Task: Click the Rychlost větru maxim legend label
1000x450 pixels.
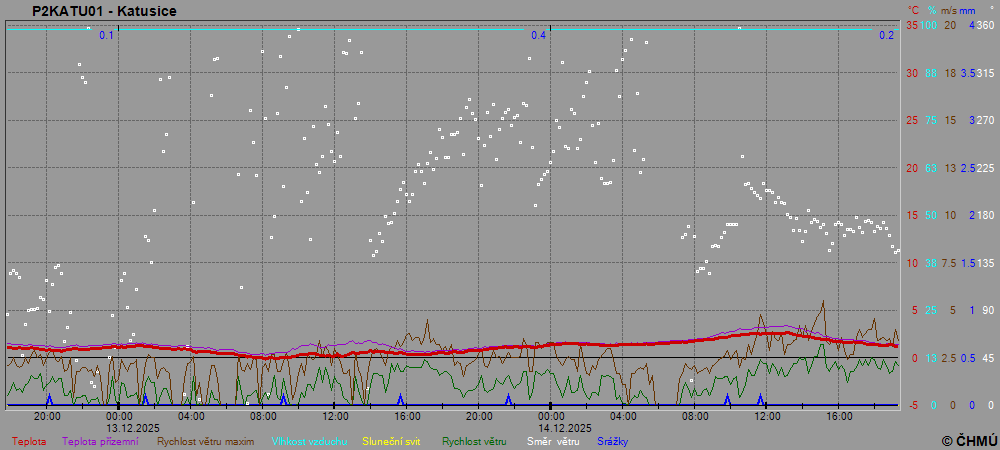Action: click(x=206, y=441)
